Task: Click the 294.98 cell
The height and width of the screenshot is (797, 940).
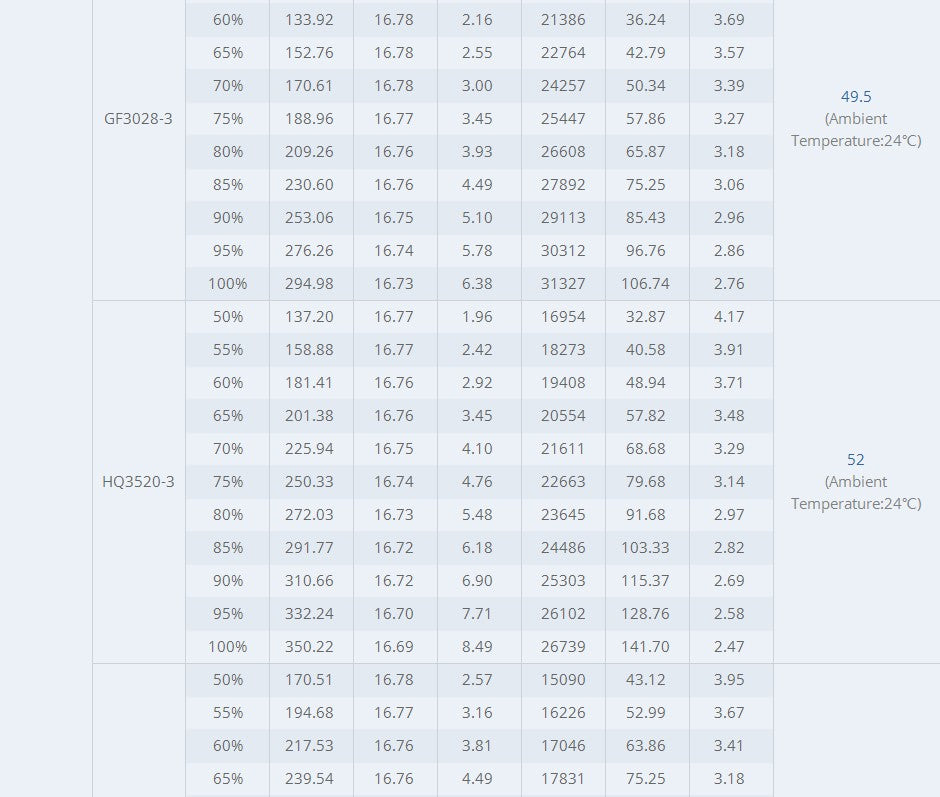Action: (x=311, y=284)
